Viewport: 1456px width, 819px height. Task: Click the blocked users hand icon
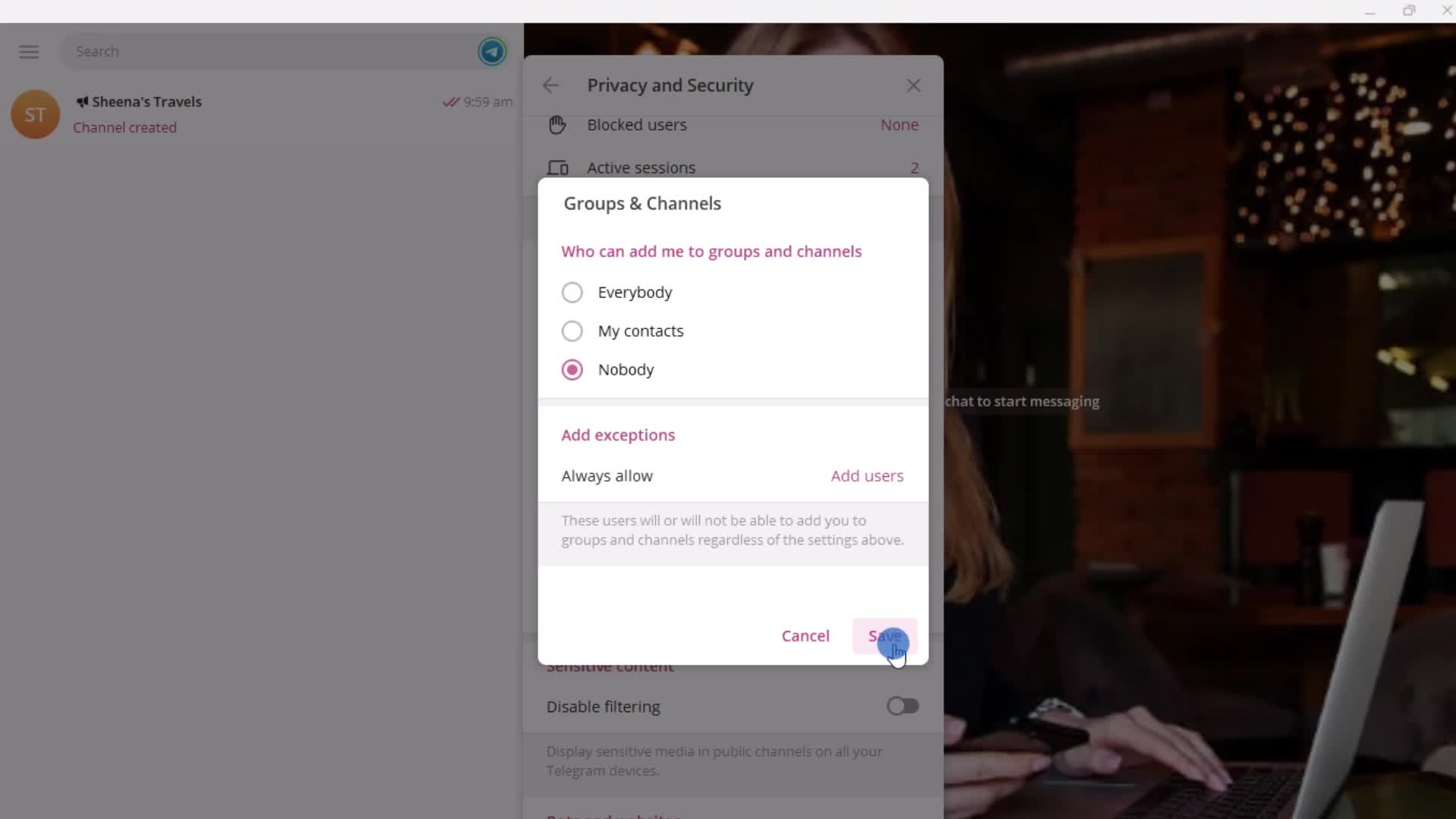(558, 124)
